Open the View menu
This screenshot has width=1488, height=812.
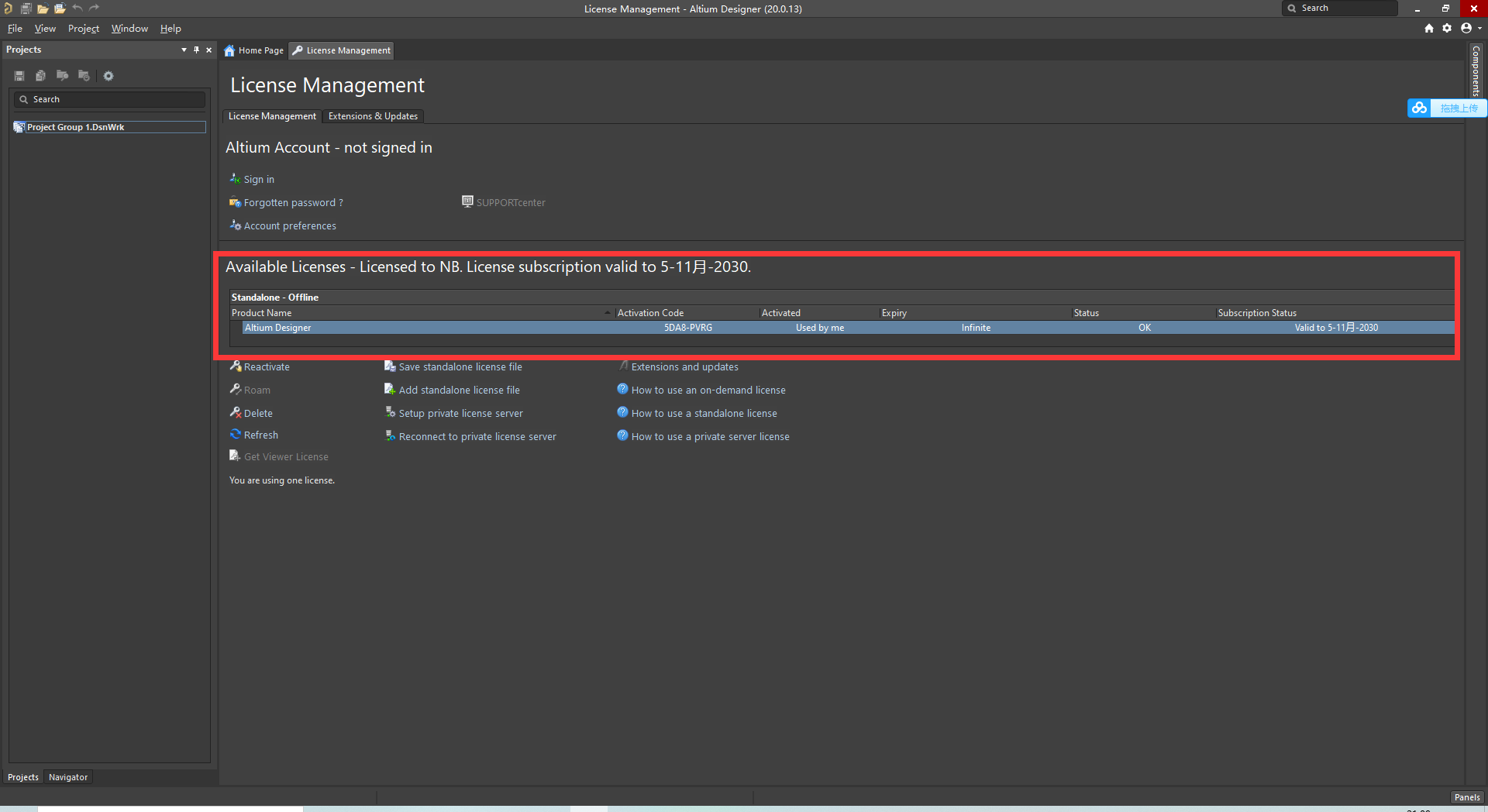(x=45, y=29)
